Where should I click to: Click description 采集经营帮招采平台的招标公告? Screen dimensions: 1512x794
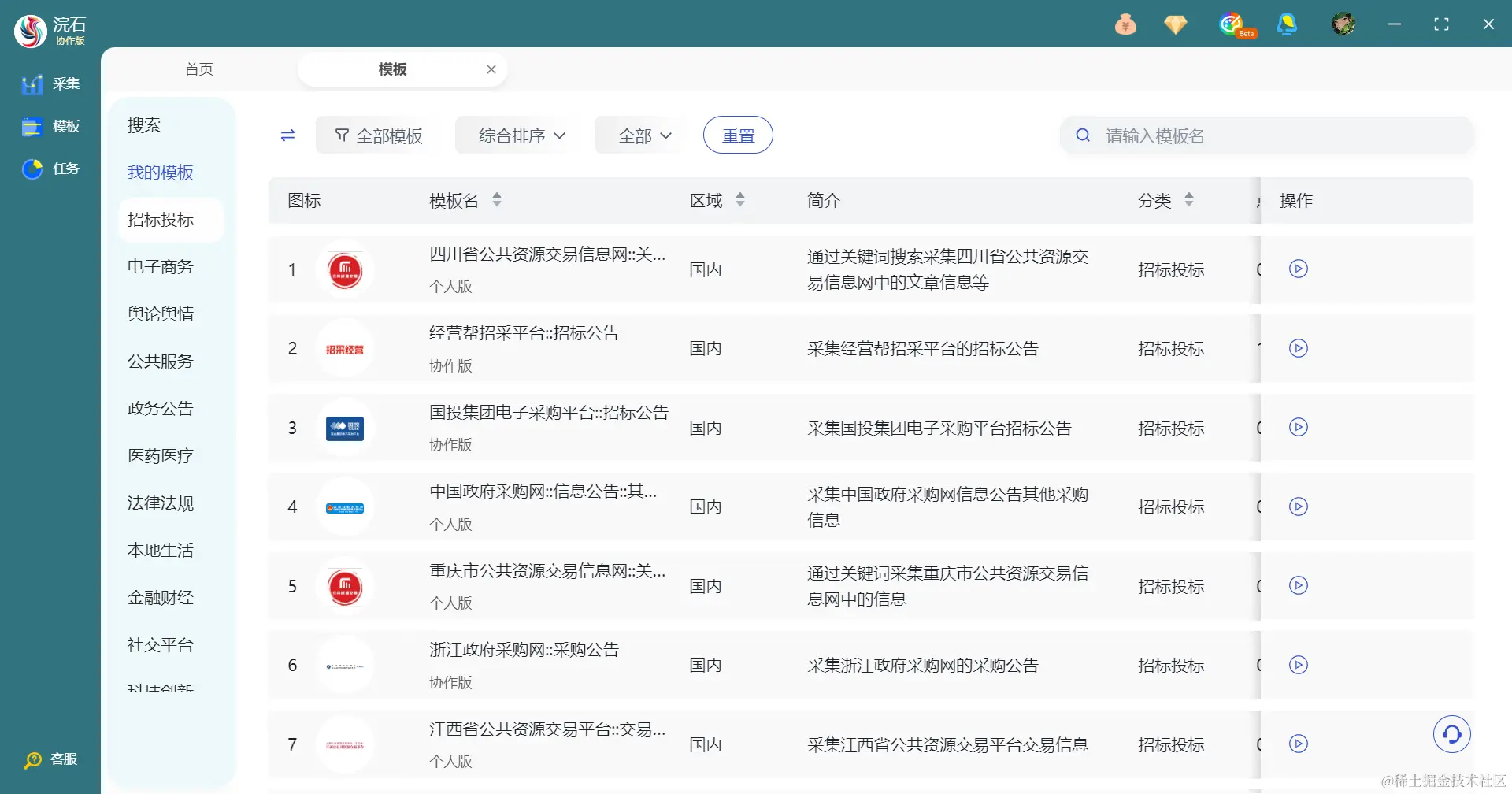pyautogui.click(x=923, y=349)
